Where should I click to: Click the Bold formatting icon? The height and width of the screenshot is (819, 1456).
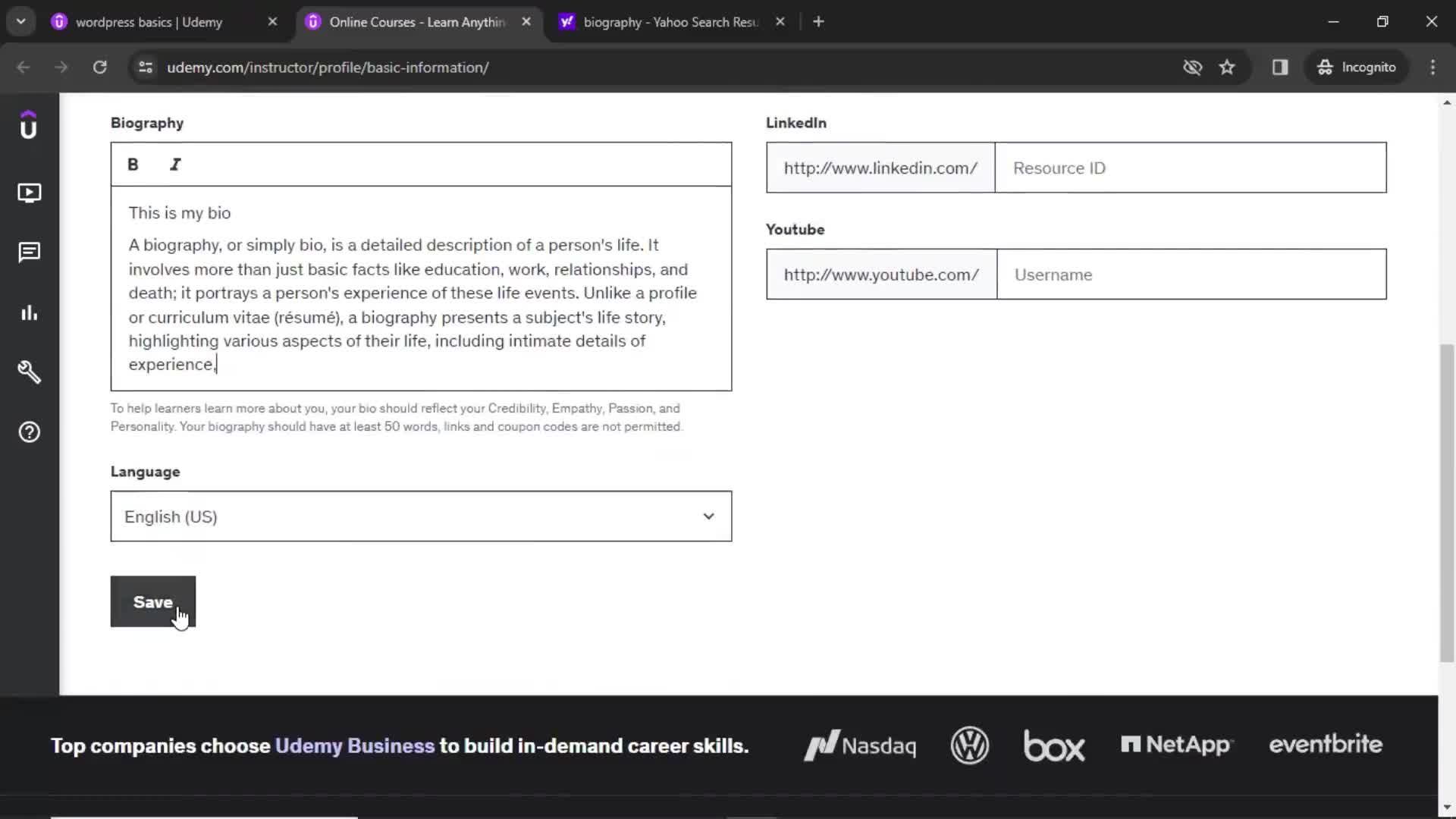point(132,163)
